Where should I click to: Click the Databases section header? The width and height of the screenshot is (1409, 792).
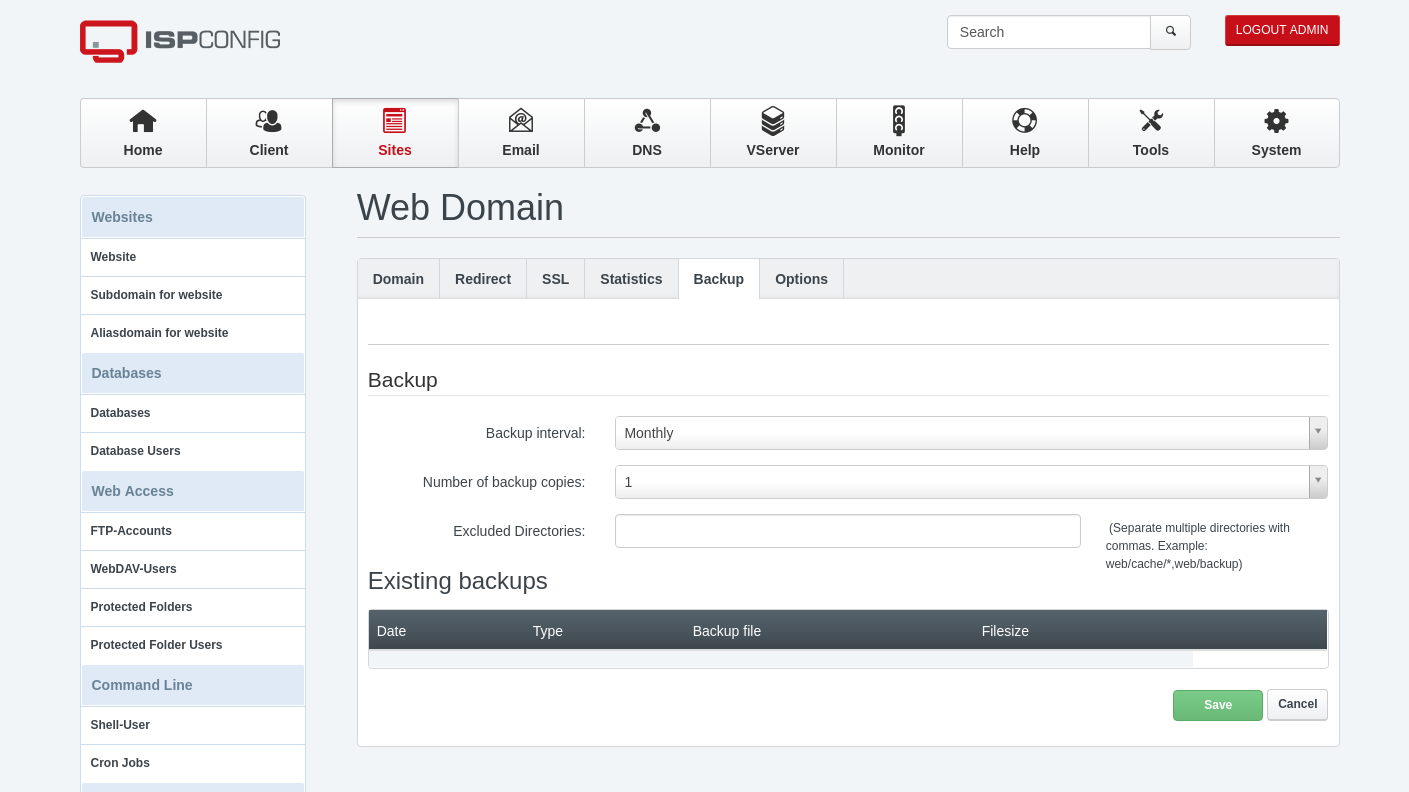pos(193,373)
